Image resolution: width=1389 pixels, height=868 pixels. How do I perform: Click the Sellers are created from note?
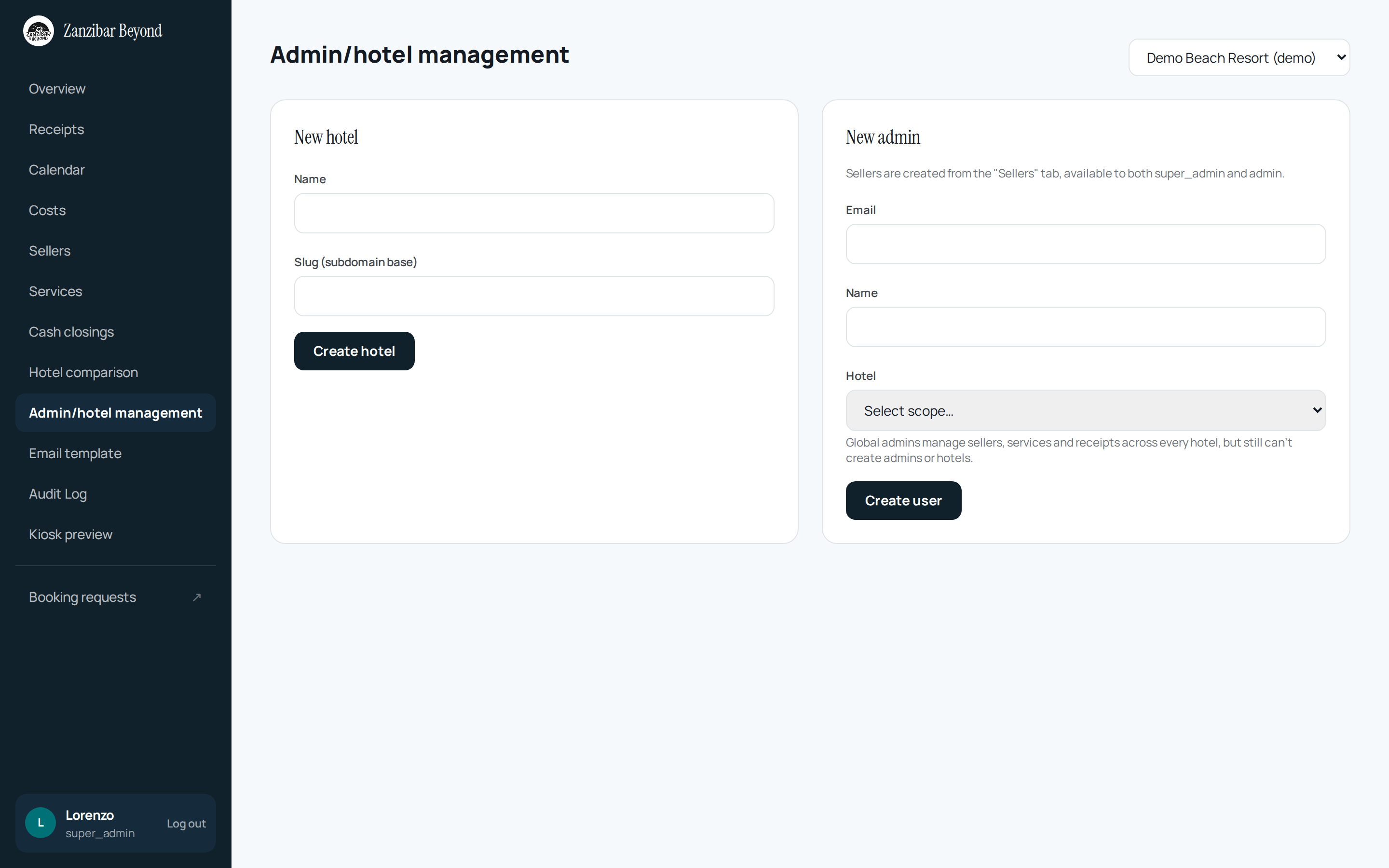pyautogui.click(x=1065, y=174)
